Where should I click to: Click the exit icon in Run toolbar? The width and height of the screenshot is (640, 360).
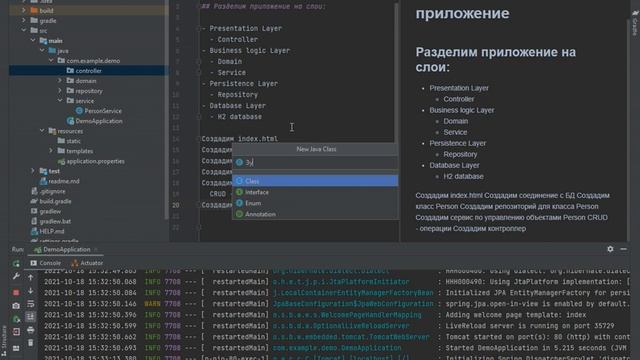click(x=16, y=332)
